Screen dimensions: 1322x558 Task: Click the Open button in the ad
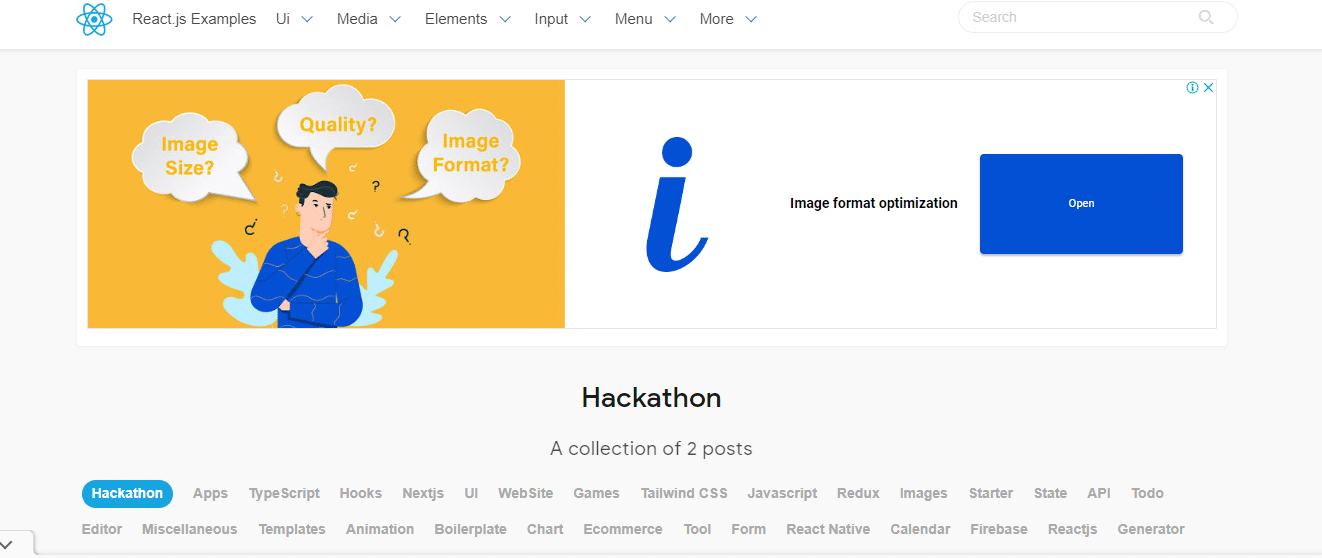coord(1081,204)
